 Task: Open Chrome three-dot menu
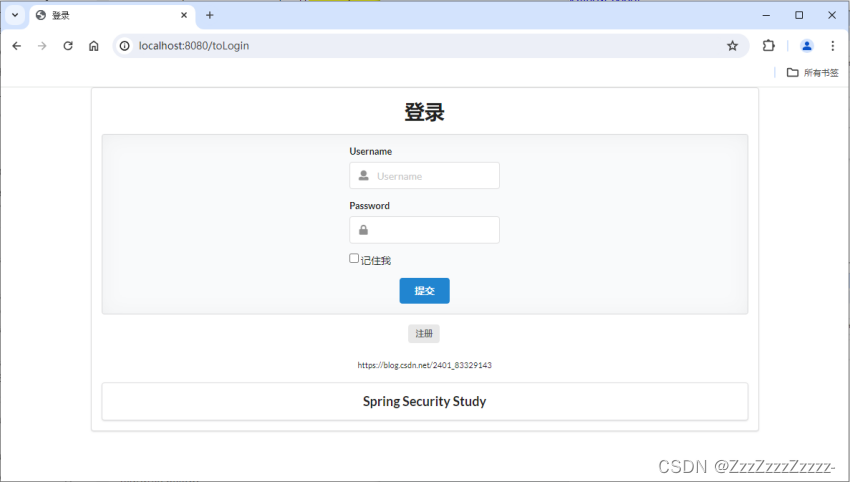833,46
